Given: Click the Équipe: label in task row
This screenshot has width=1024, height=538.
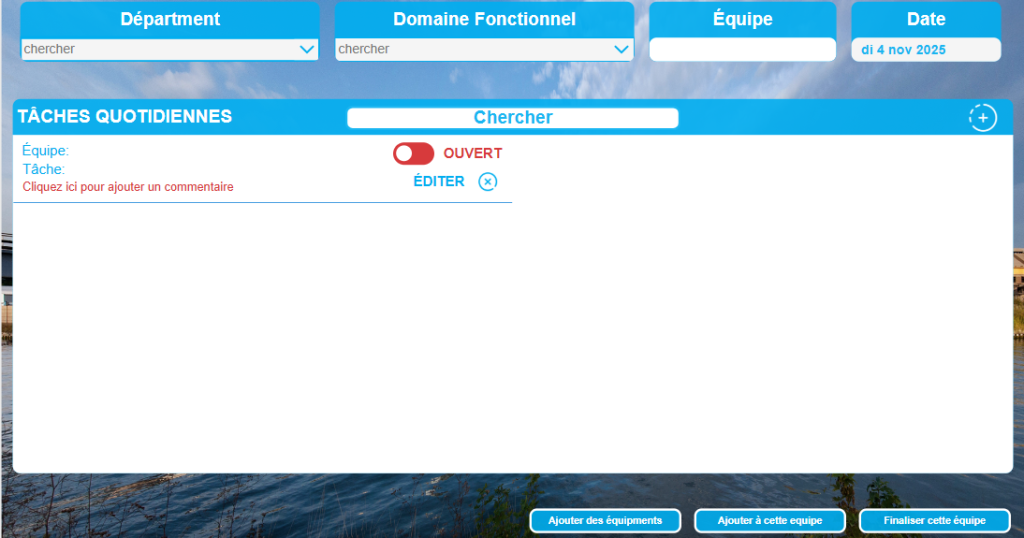Looking at the screenshot, I should pyautogui.click(x=45, y=151).
